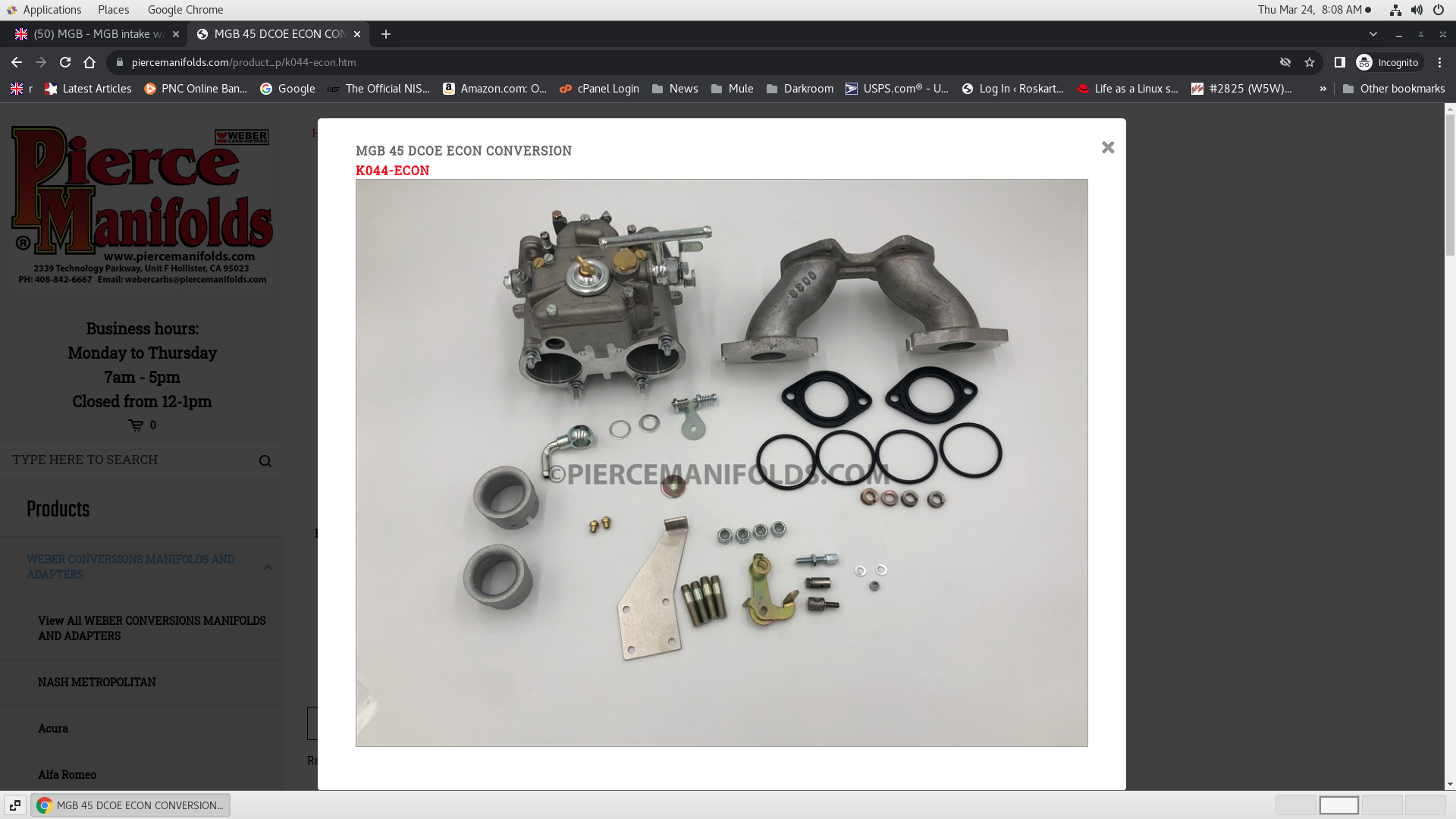Viewport: 1456px width, 819px height.
Task: Open the Latest Articles bookmark
Action: click(x=88, y=89)
